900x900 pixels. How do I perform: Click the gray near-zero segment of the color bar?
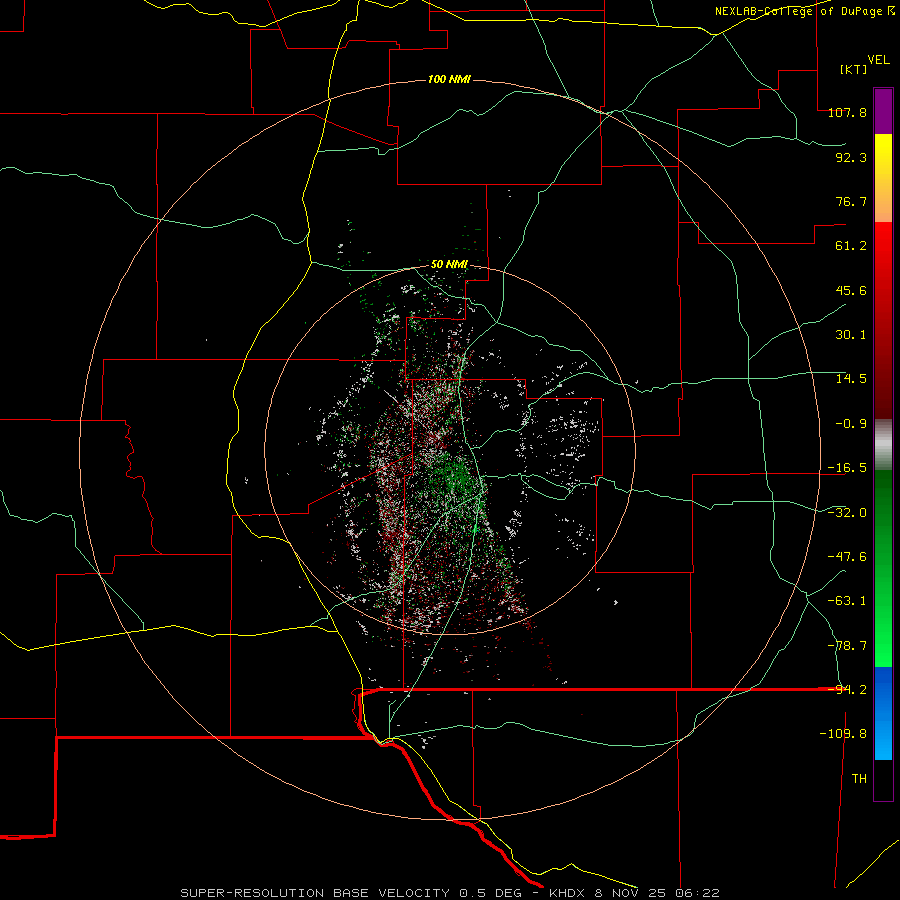point(883,445)
